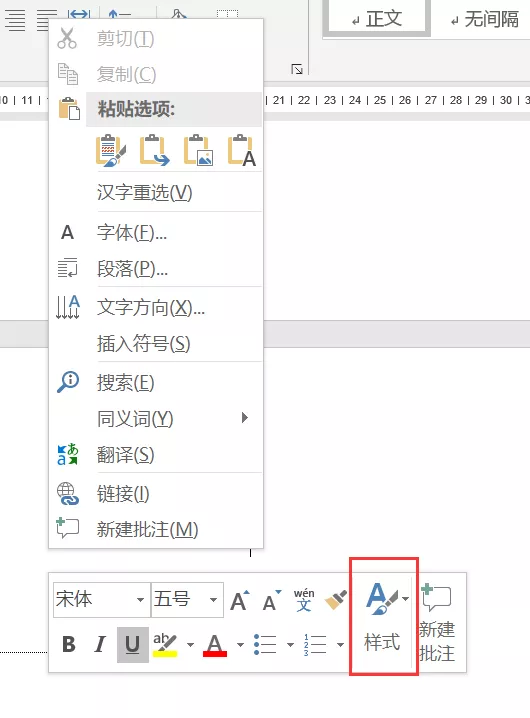This screenshot has height=718, width=530.
Task: Choose the paste as Picture icon
Action: (x=198, y=150)
